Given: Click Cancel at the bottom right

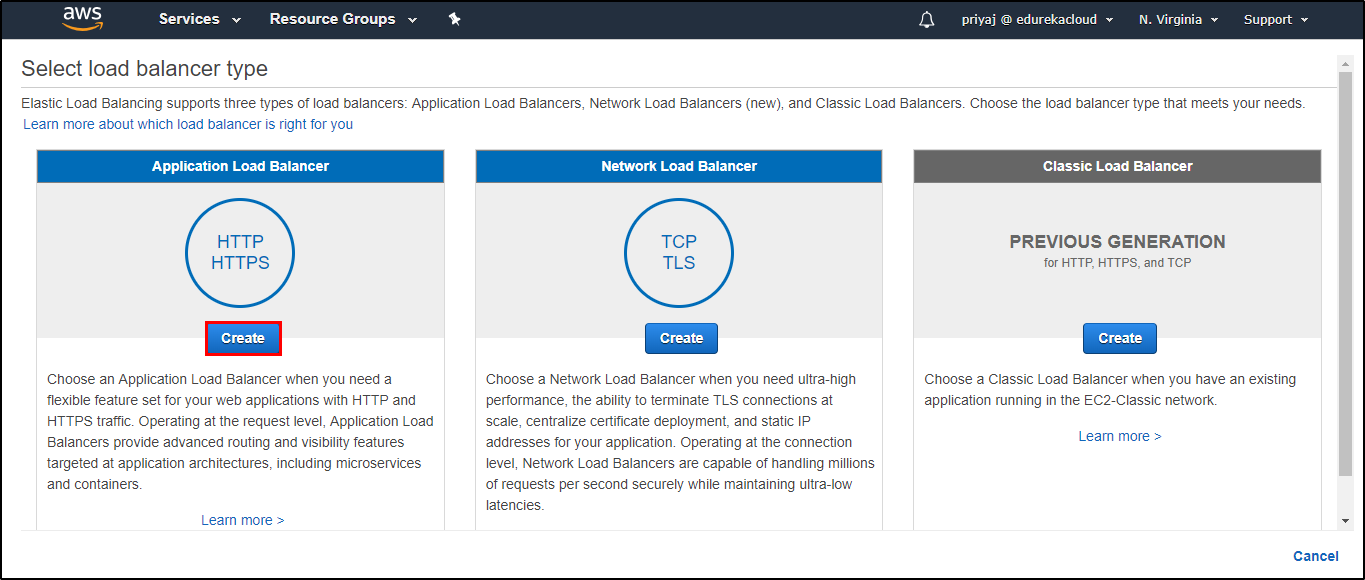Looking at the screenshot, I should tap(1315, 556).
